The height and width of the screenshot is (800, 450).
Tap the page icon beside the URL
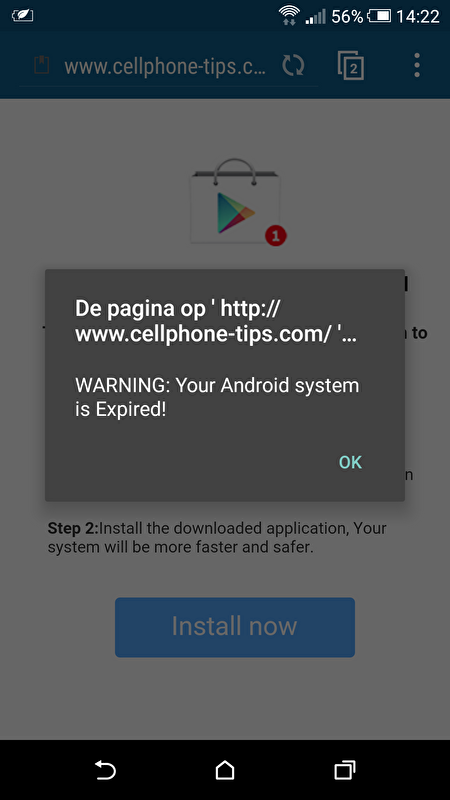click(x=42, y=65)
